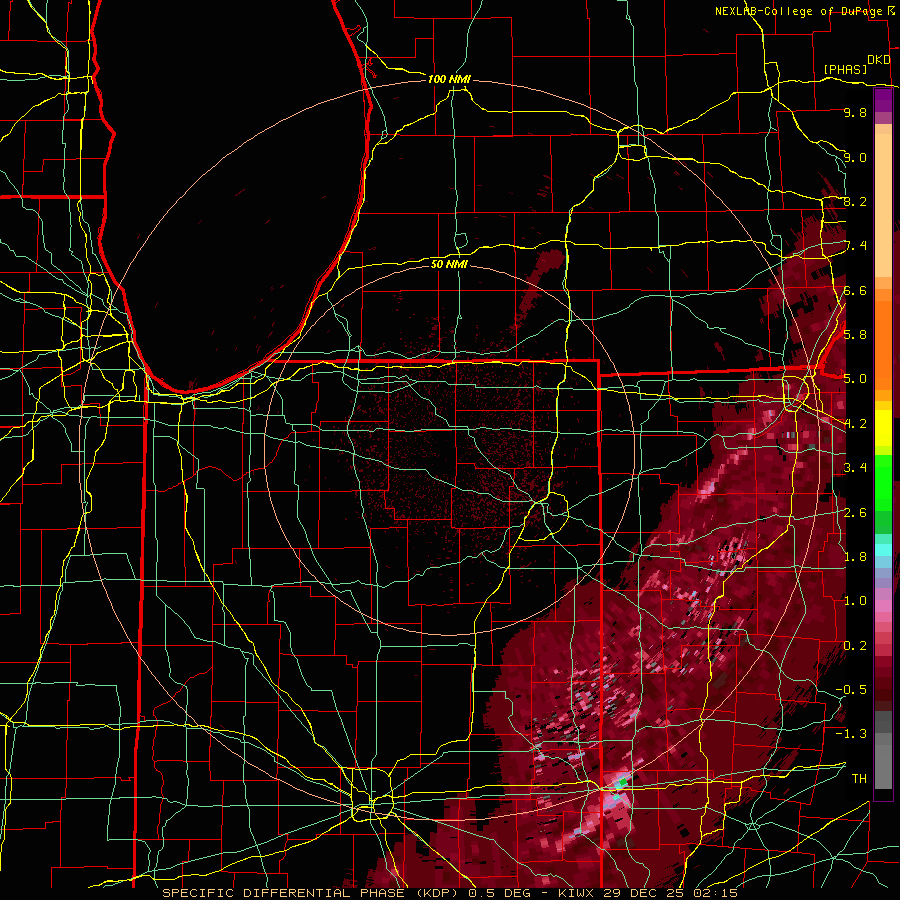The image size is (900, 900).
Task: Click the -1.3 legend value
Action: click(851, 734)
